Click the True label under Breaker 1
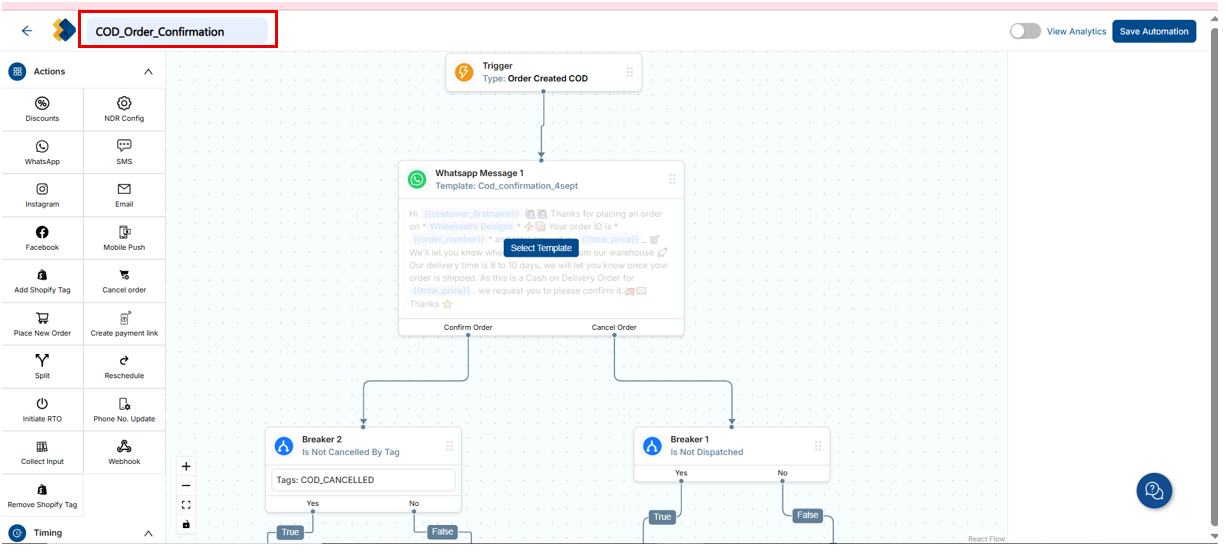The image size is (1226, 553). [x=662, y=517]
